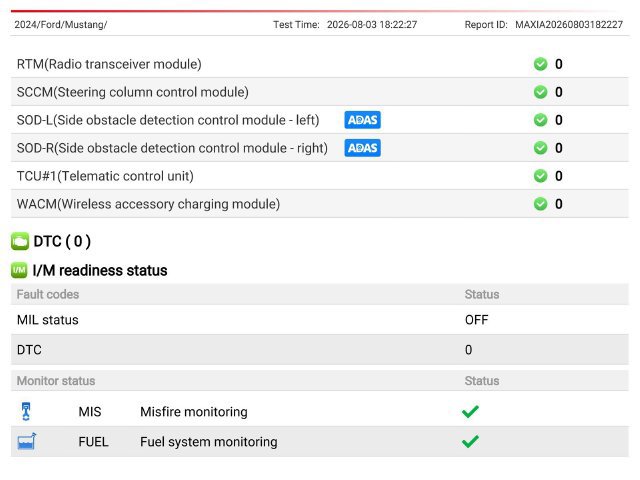The height and width of the screenshot is (480, 640).
Task: Click the green check icon for TCU#1
Action: (x=540, y=176)
